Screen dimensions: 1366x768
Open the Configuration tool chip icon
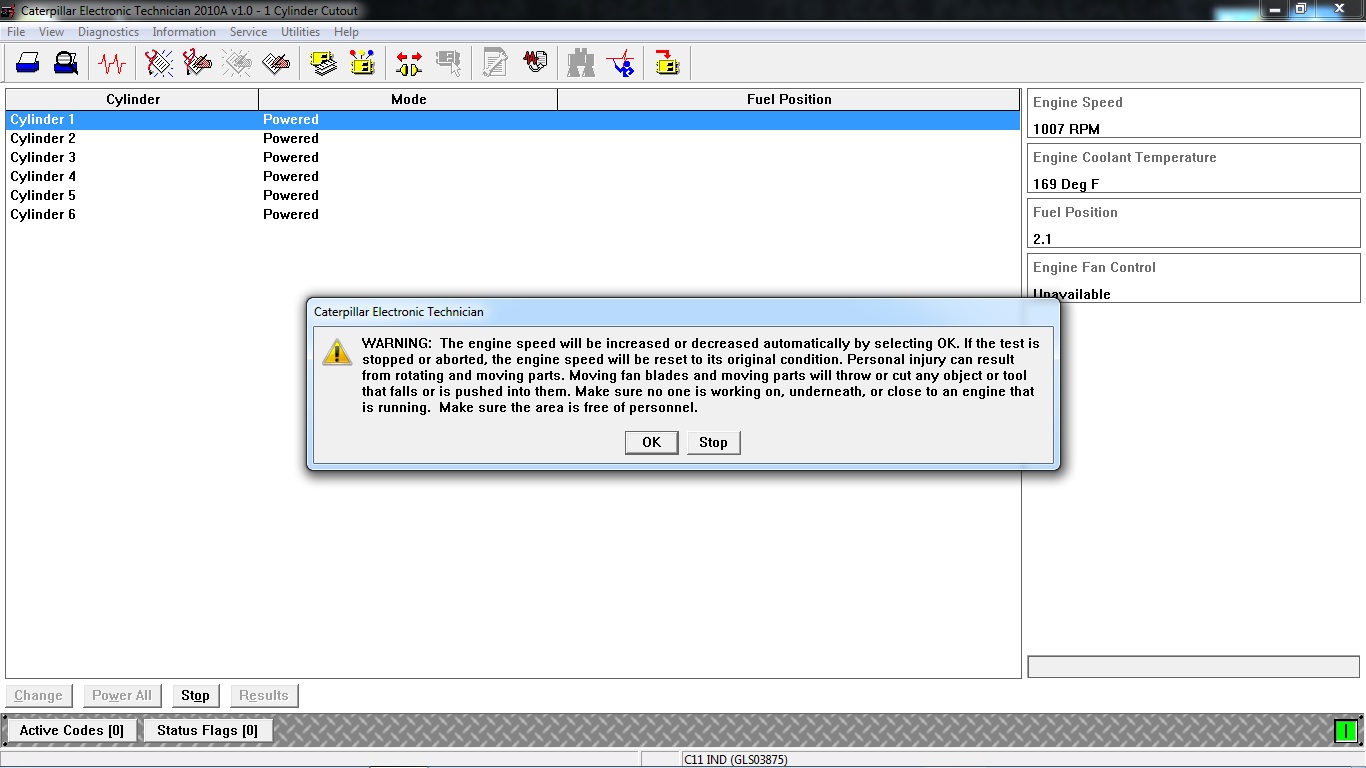(x=362, y=63)
